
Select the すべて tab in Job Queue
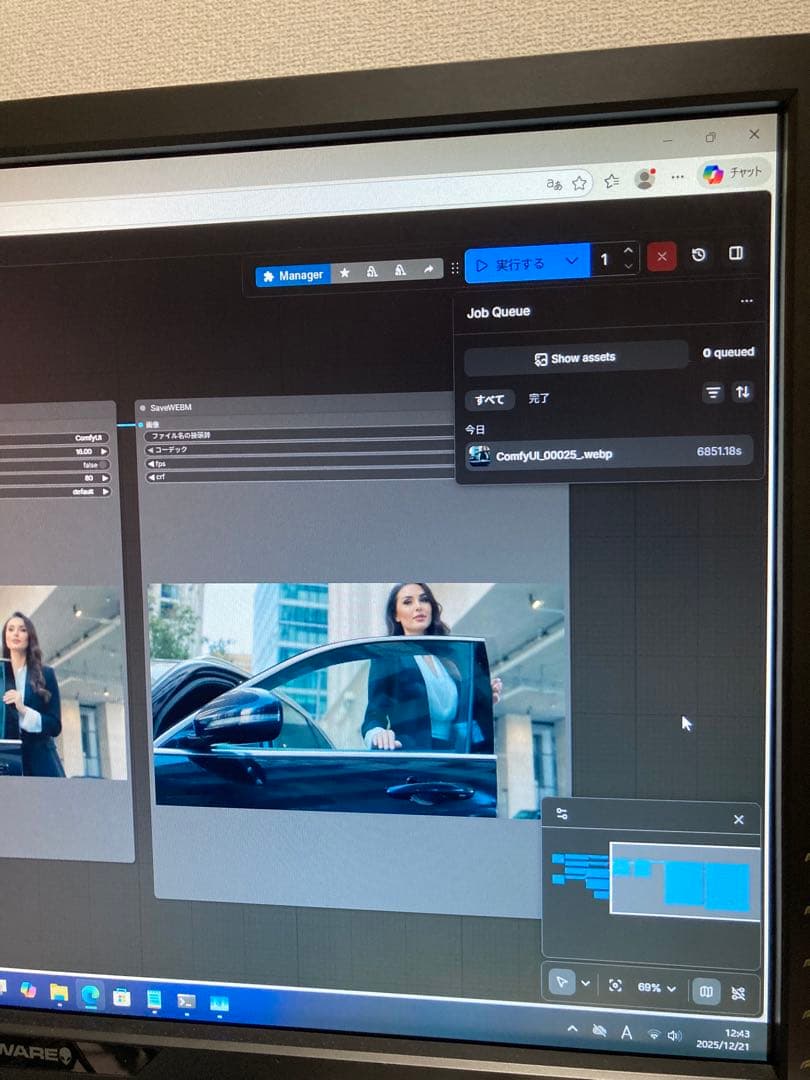[490, 399]
